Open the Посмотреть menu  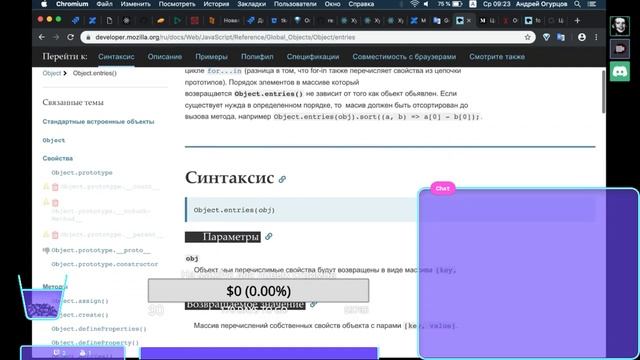(x=177, y=4)
